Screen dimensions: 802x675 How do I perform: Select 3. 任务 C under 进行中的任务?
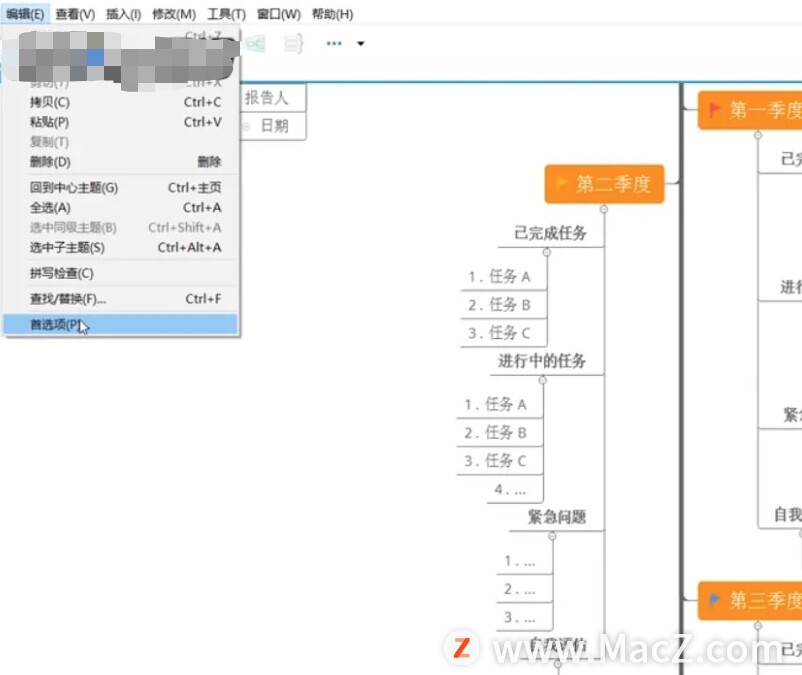pyautogui.click(x=496, y=461)
